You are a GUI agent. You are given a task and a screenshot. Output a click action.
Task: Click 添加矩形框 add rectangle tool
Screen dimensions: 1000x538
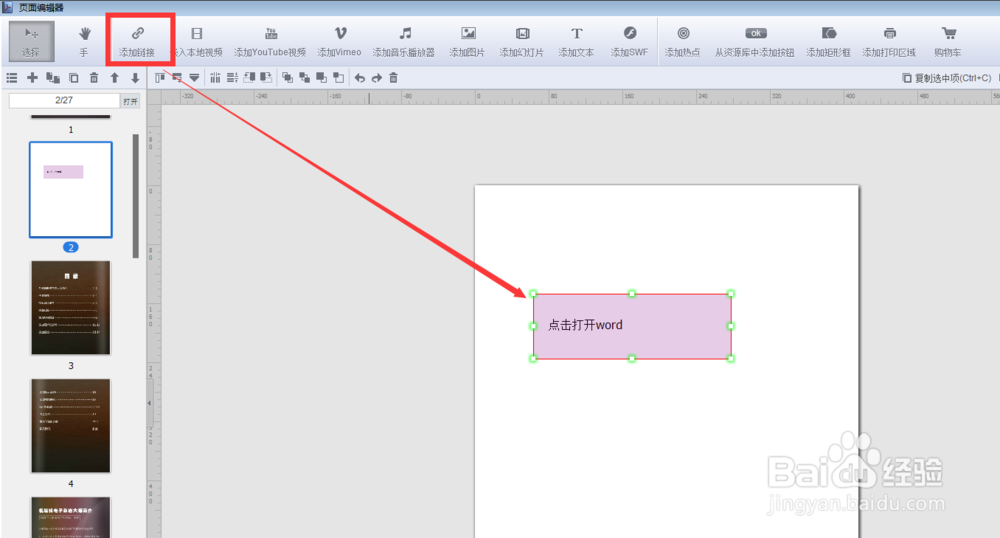pos(828,41)
